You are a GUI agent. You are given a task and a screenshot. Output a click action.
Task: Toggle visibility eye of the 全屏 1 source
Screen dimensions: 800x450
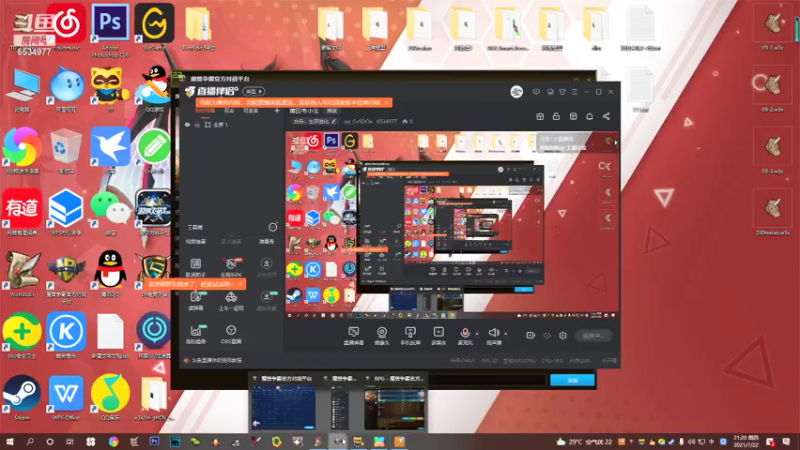(x=187, y=124)
